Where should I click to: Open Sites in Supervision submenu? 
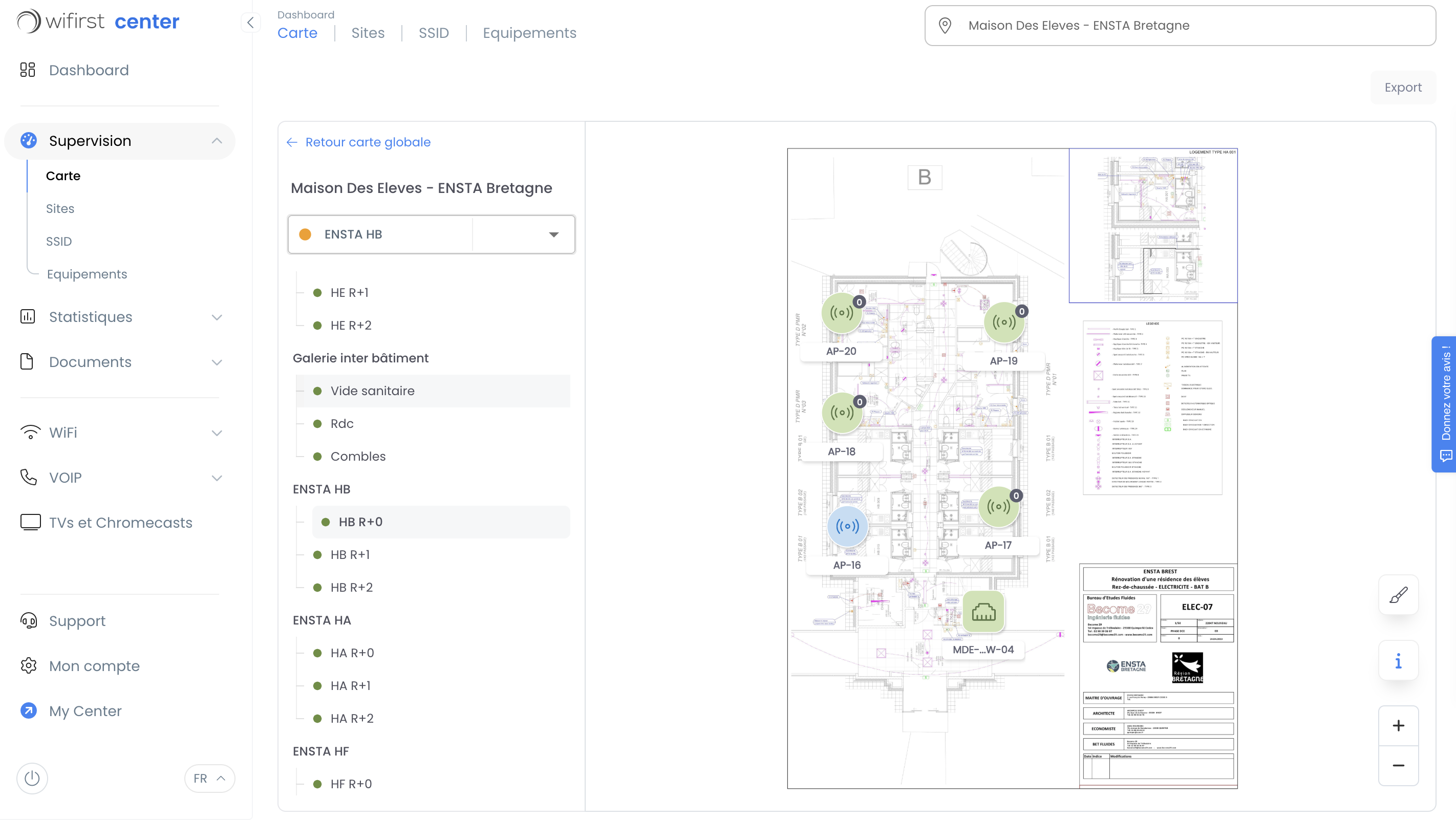coord(60,208)
